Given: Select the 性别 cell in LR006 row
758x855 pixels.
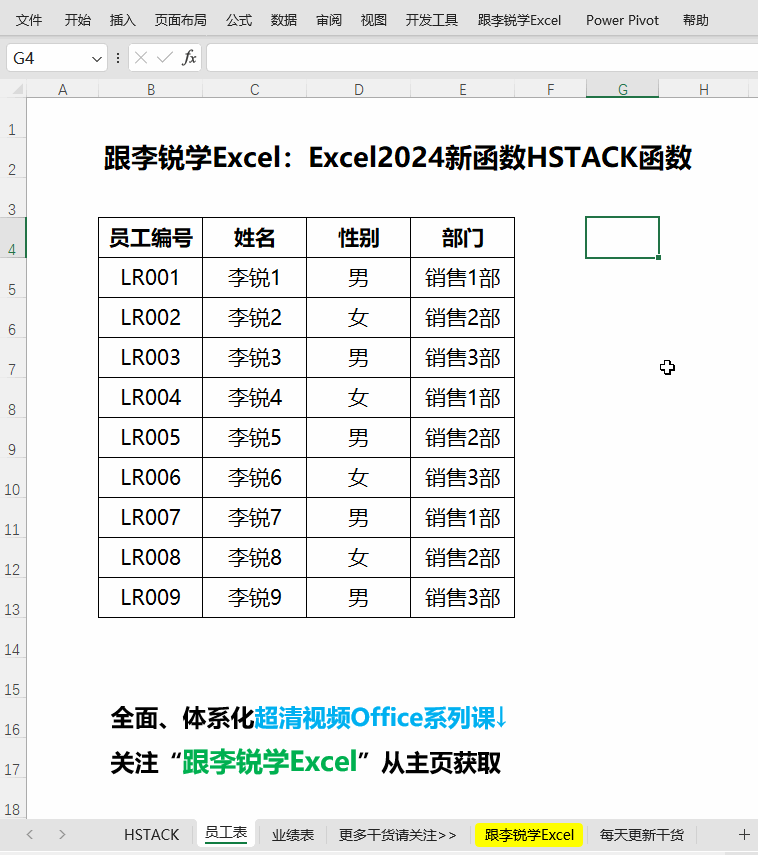Looking at the screenshot, I should click(358, 478).
